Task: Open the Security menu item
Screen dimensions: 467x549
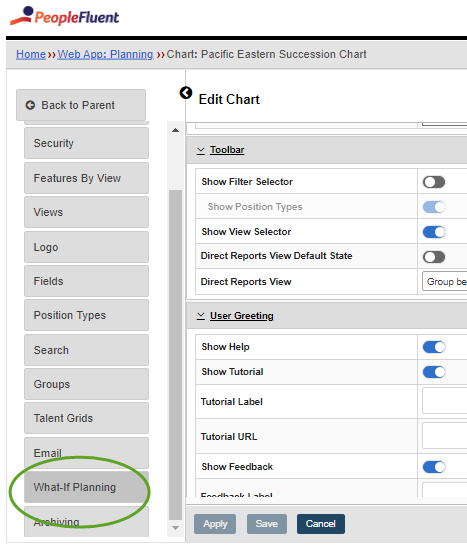Action: pyautogui.click(x=86, y=143)
